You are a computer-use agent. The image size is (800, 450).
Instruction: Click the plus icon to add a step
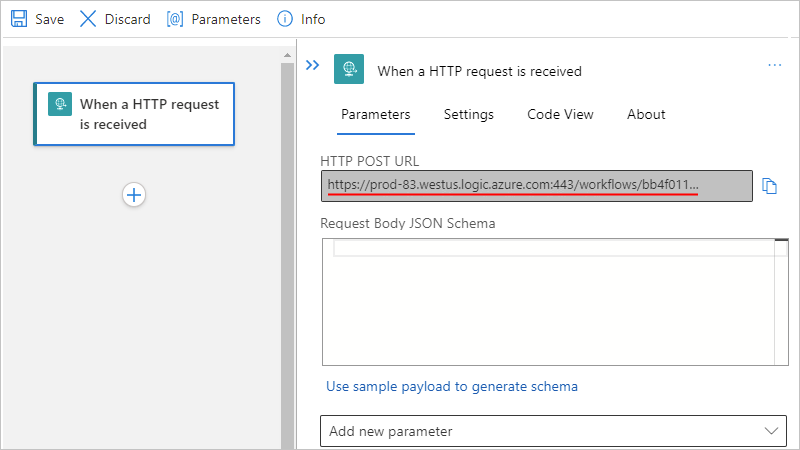(x=134, y=195)
